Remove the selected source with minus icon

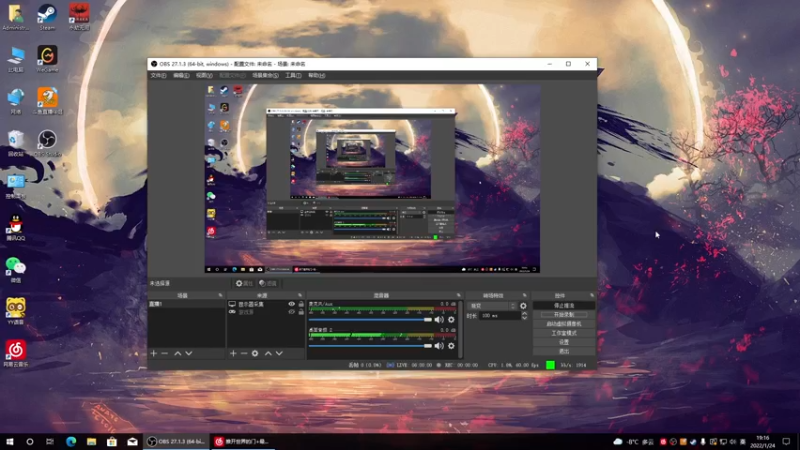pos(244,353)
